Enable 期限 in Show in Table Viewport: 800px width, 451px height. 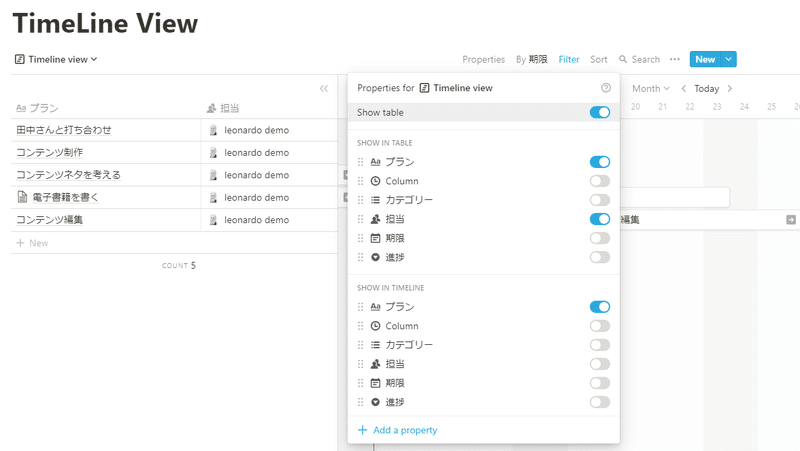point(599,238)
